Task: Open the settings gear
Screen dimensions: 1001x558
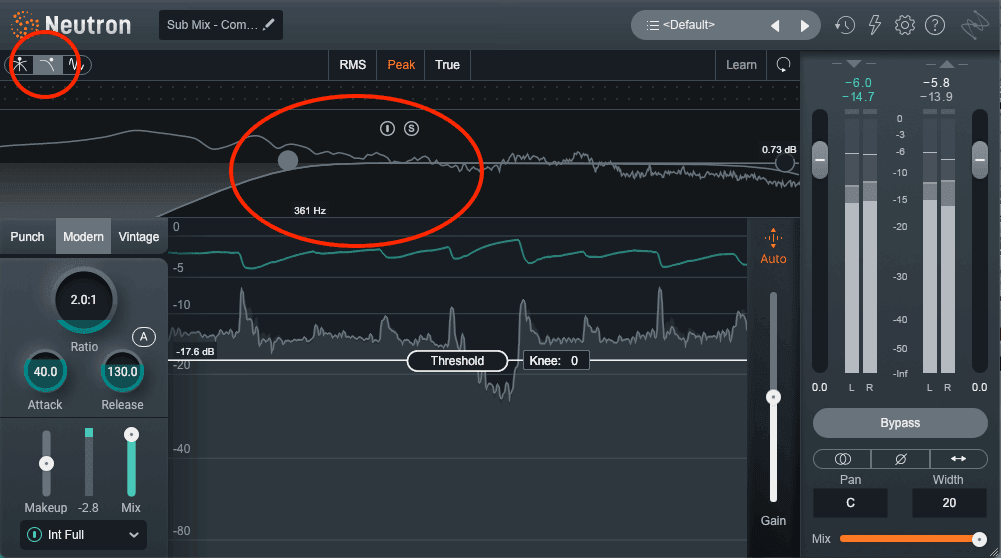Action: [x=905, y=26]
